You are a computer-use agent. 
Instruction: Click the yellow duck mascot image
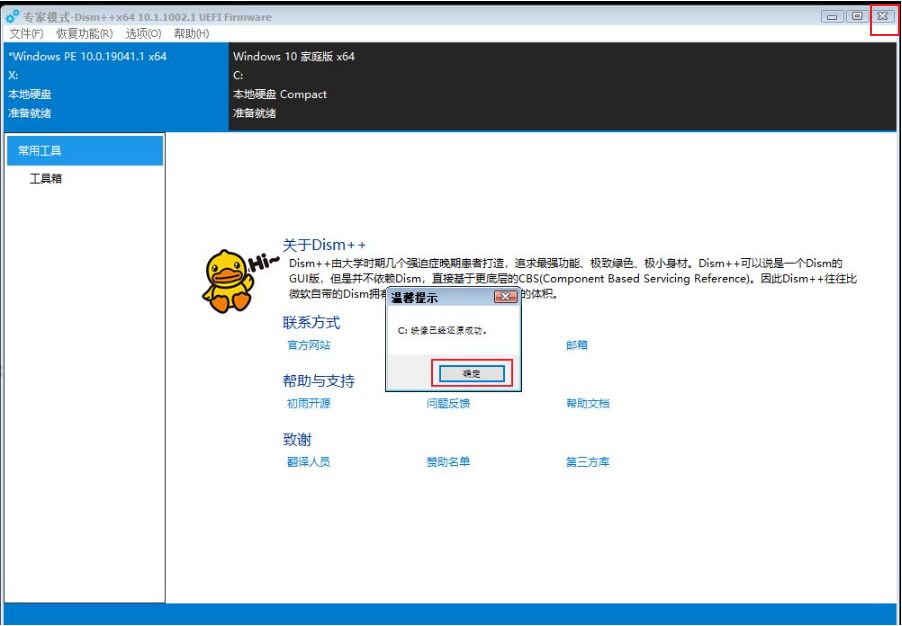[x=228, y=280]
